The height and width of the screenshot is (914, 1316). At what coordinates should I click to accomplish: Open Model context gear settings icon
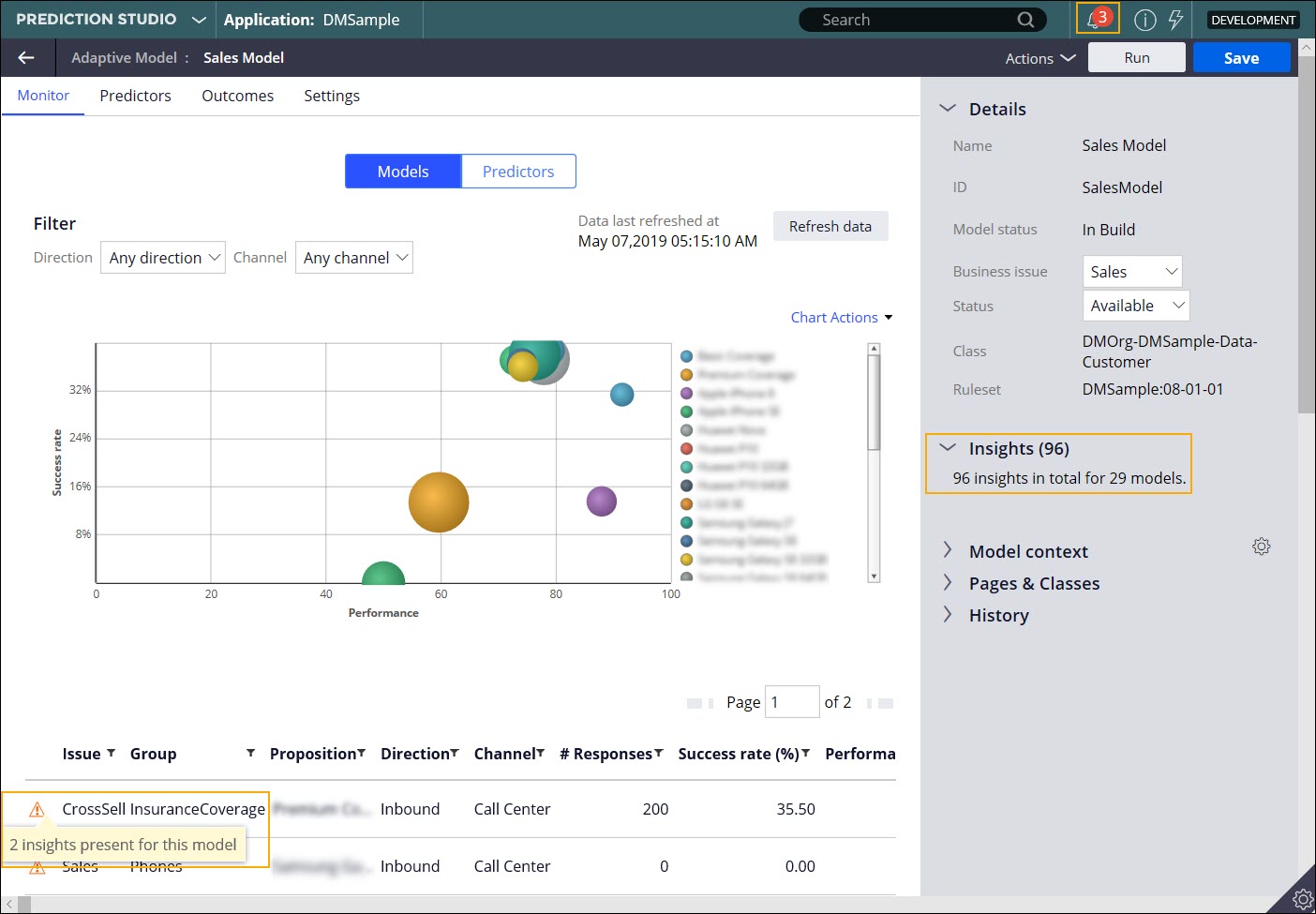(x=1262, y=547)
